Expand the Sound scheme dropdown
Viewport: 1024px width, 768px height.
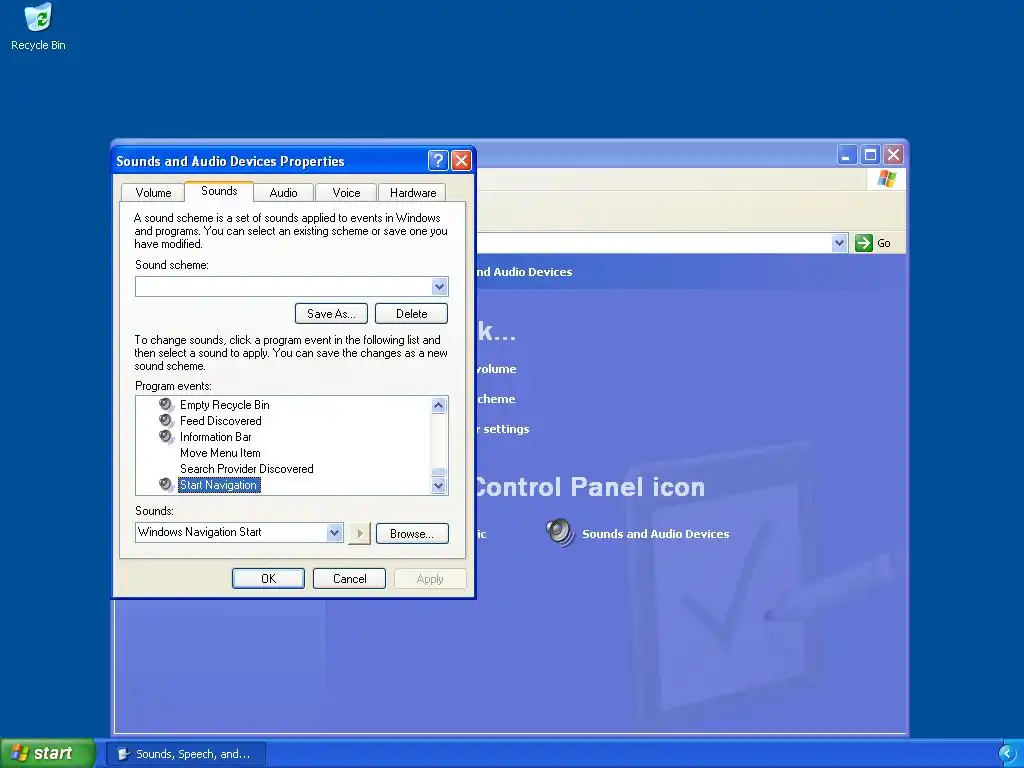[x=440, y=287]
